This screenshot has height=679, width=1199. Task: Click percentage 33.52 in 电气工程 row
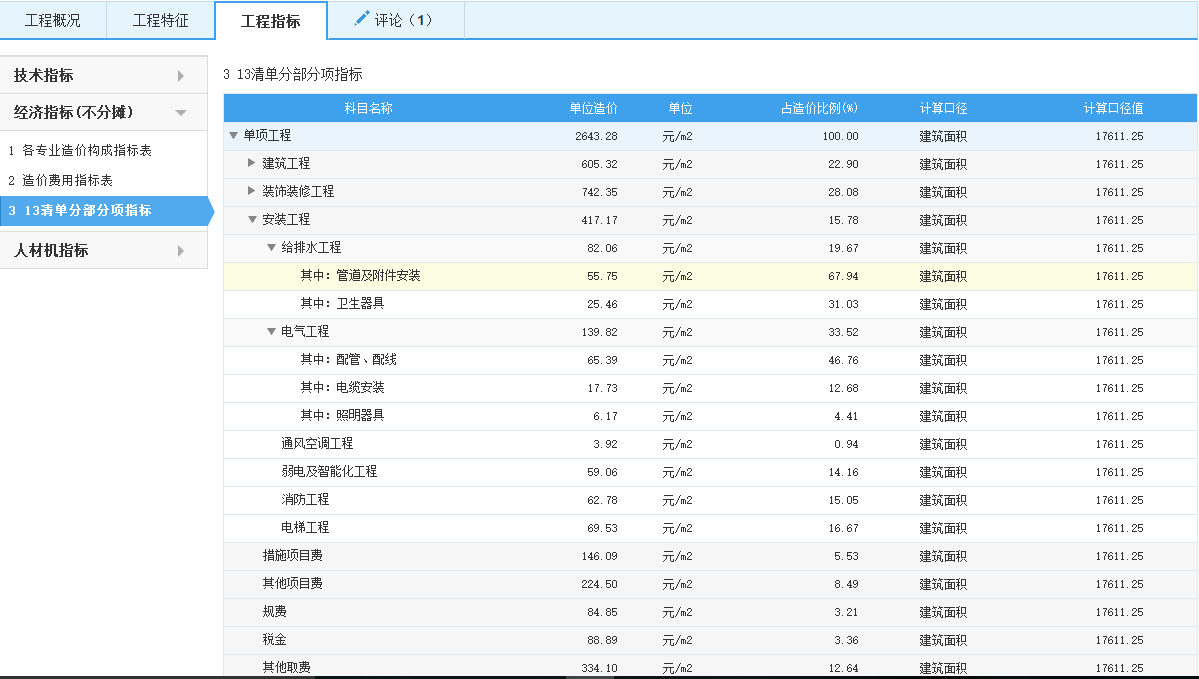pos(843,333)
